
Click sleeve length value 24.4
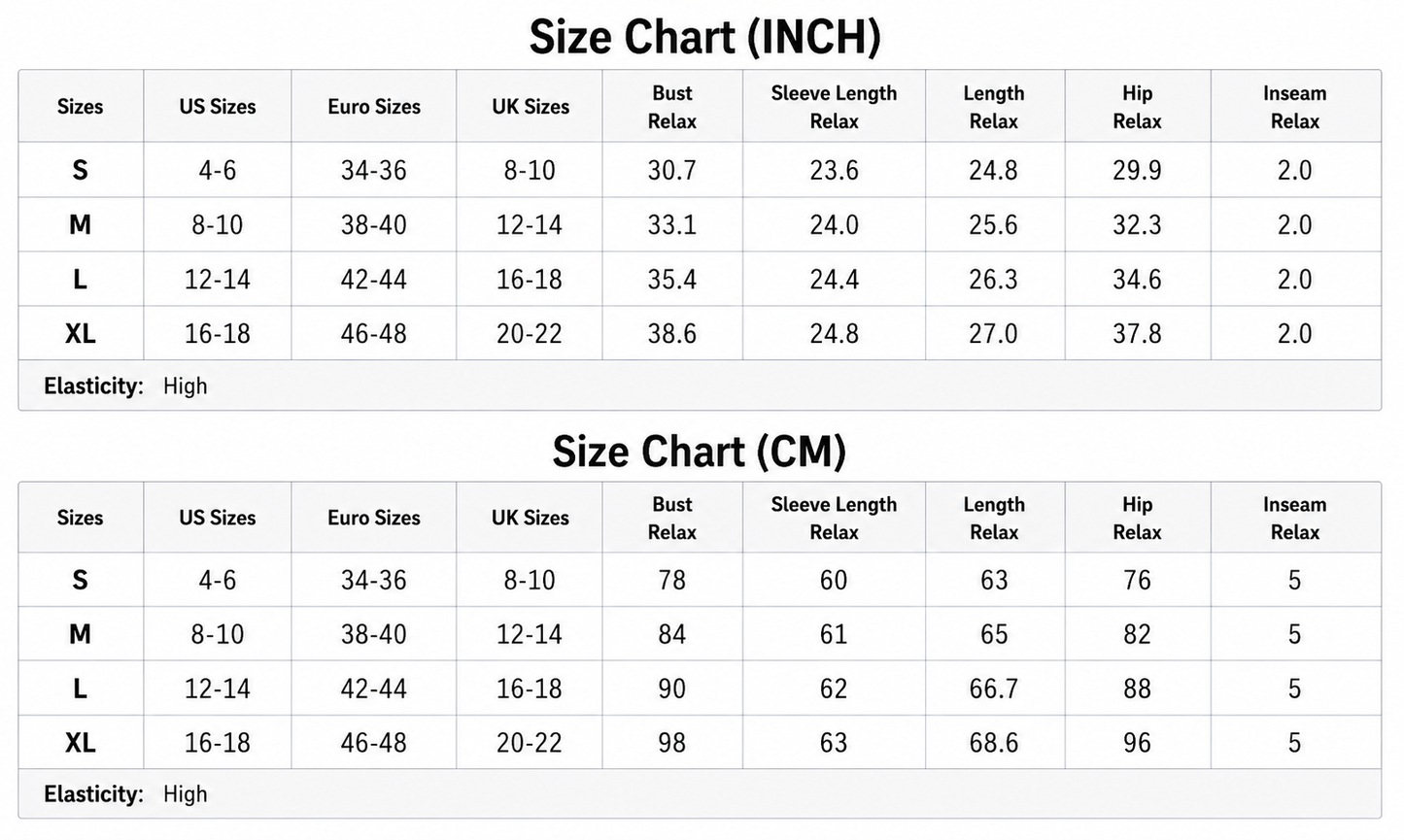click(x=835, y=280)
